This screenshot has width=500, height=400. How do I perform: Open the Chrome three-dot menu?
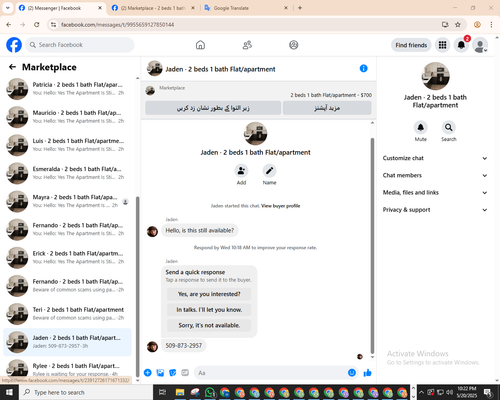[x=491, y=24]
